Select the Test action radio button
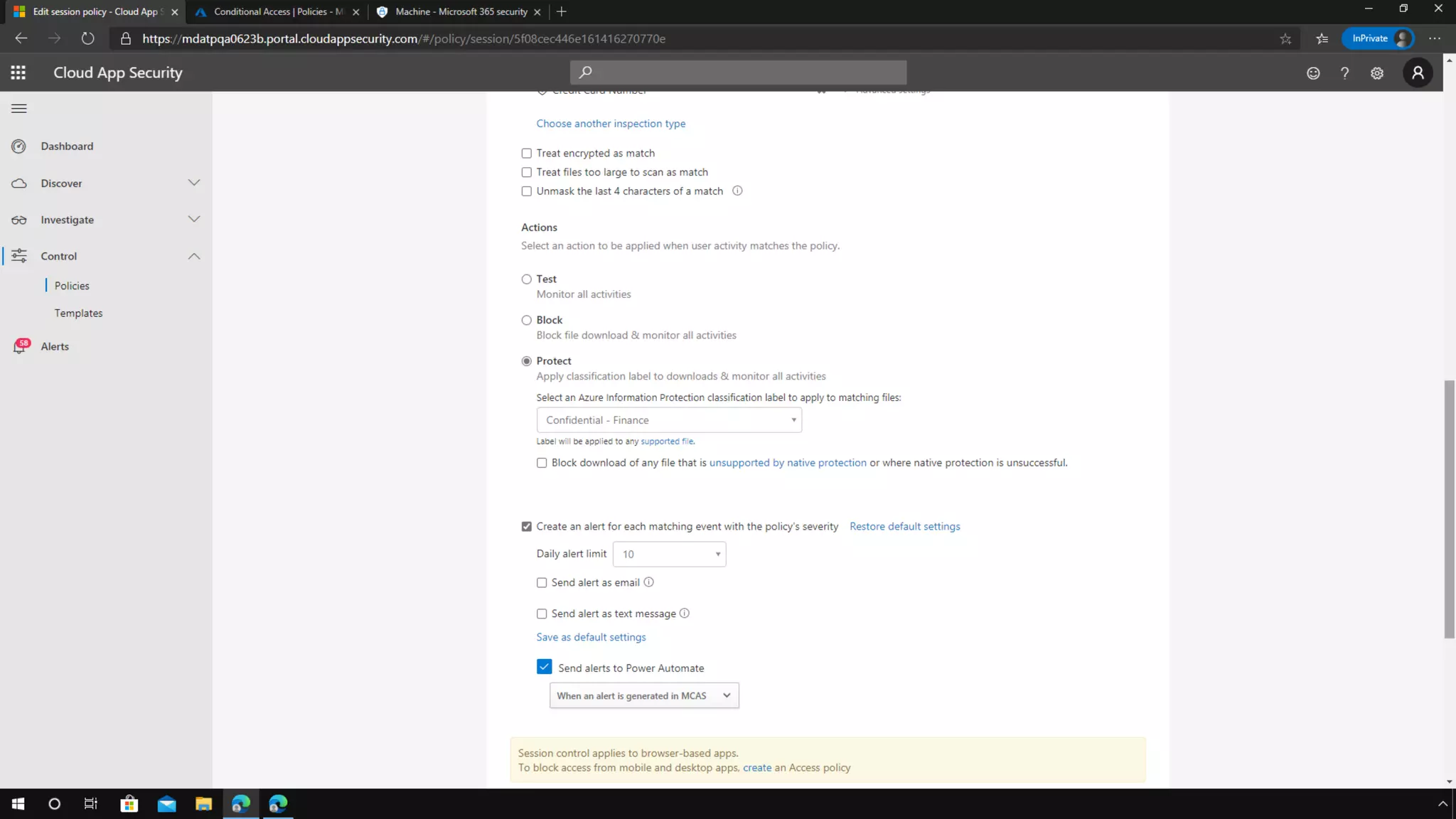1456x819 pixels. 527,279
